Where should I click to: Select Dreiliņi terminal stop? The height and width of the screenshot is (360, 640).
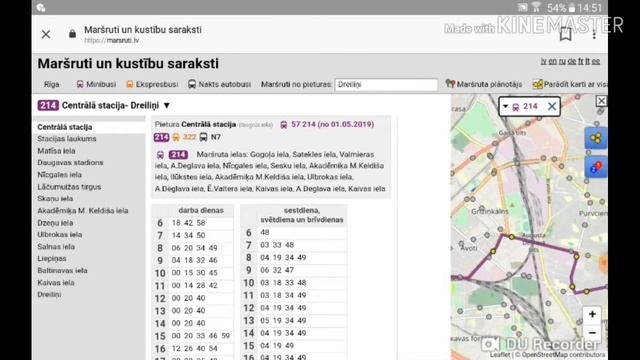point(49,294)
